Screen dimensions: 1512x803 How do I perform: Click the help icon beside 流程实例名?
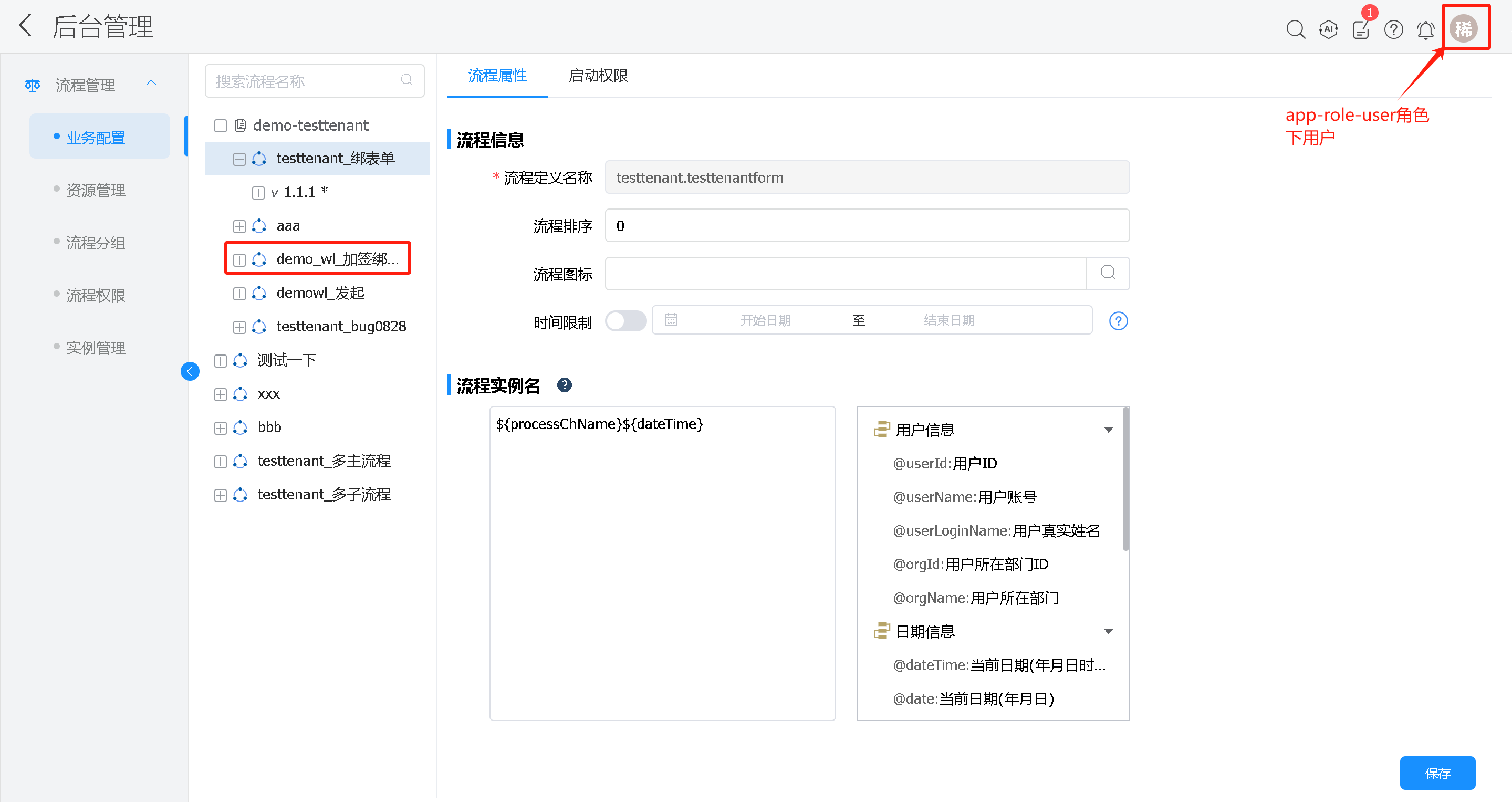(x=564, y=384)
